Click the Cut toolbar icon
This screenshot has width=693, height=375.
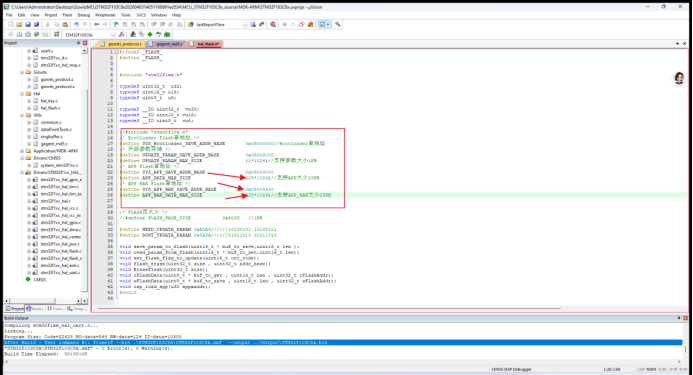[x=48, y=24]
